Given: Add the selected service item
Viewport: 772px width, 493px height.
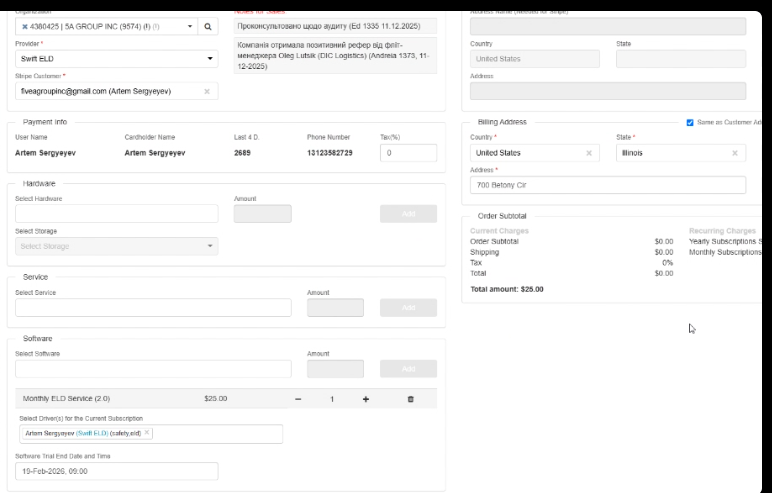Looking at the screenshot, I should [x=408, y=308].
